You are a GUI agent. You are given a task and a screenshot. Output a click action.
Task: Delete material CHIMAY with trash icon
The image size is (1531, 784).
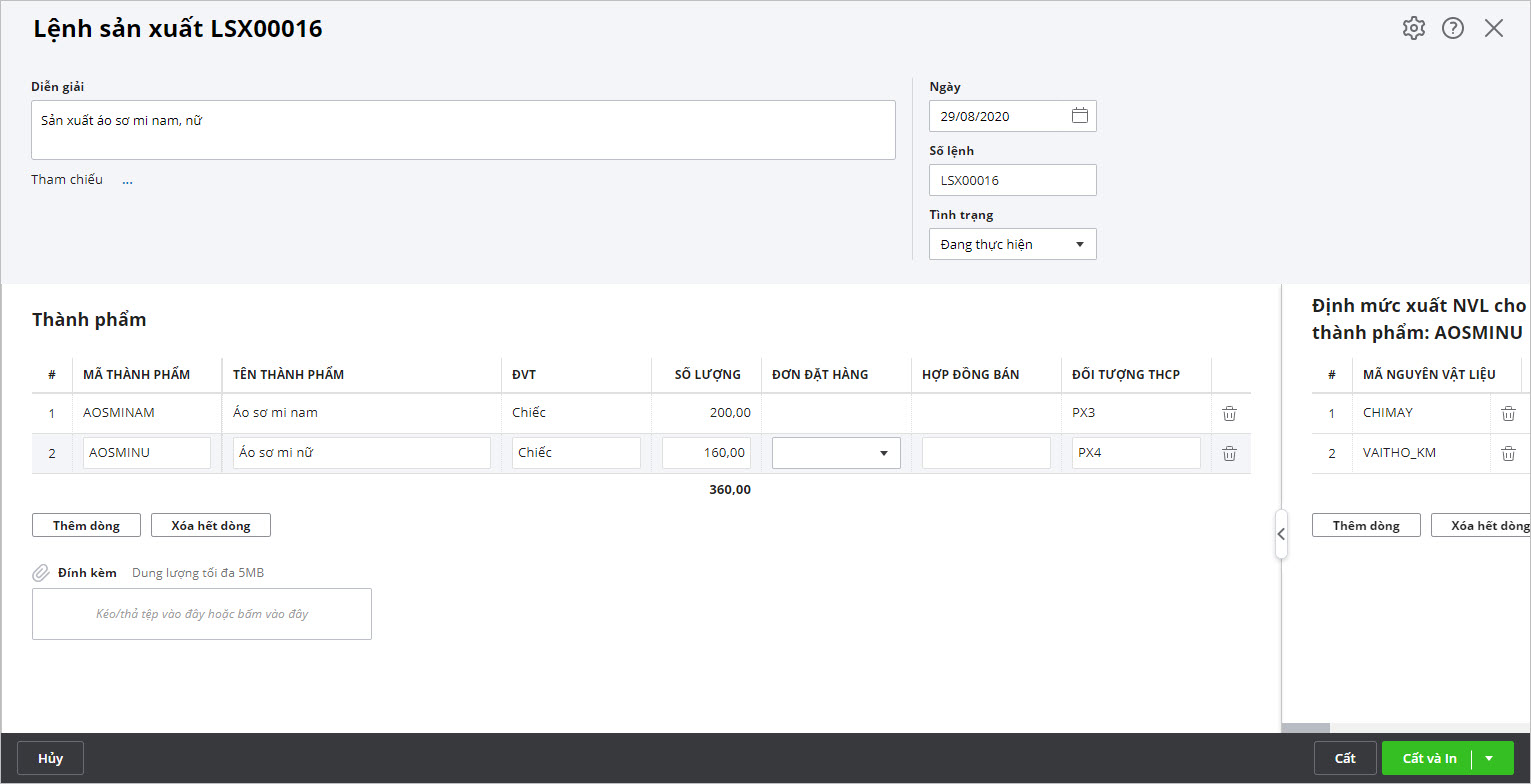coord(1508,413)
